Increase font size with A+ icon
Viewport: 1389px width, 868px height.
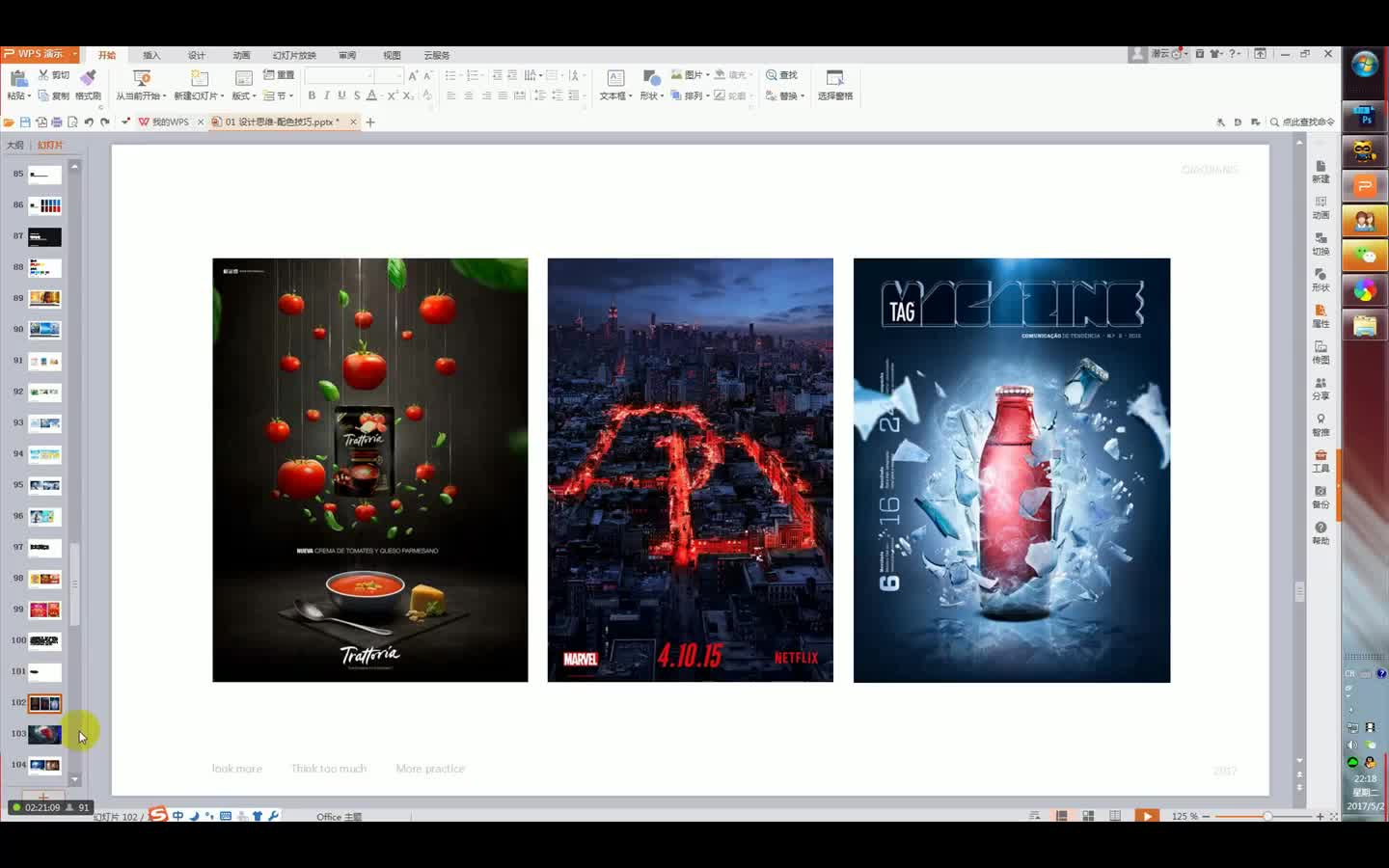pyautogui.click(x=413, y=75)
